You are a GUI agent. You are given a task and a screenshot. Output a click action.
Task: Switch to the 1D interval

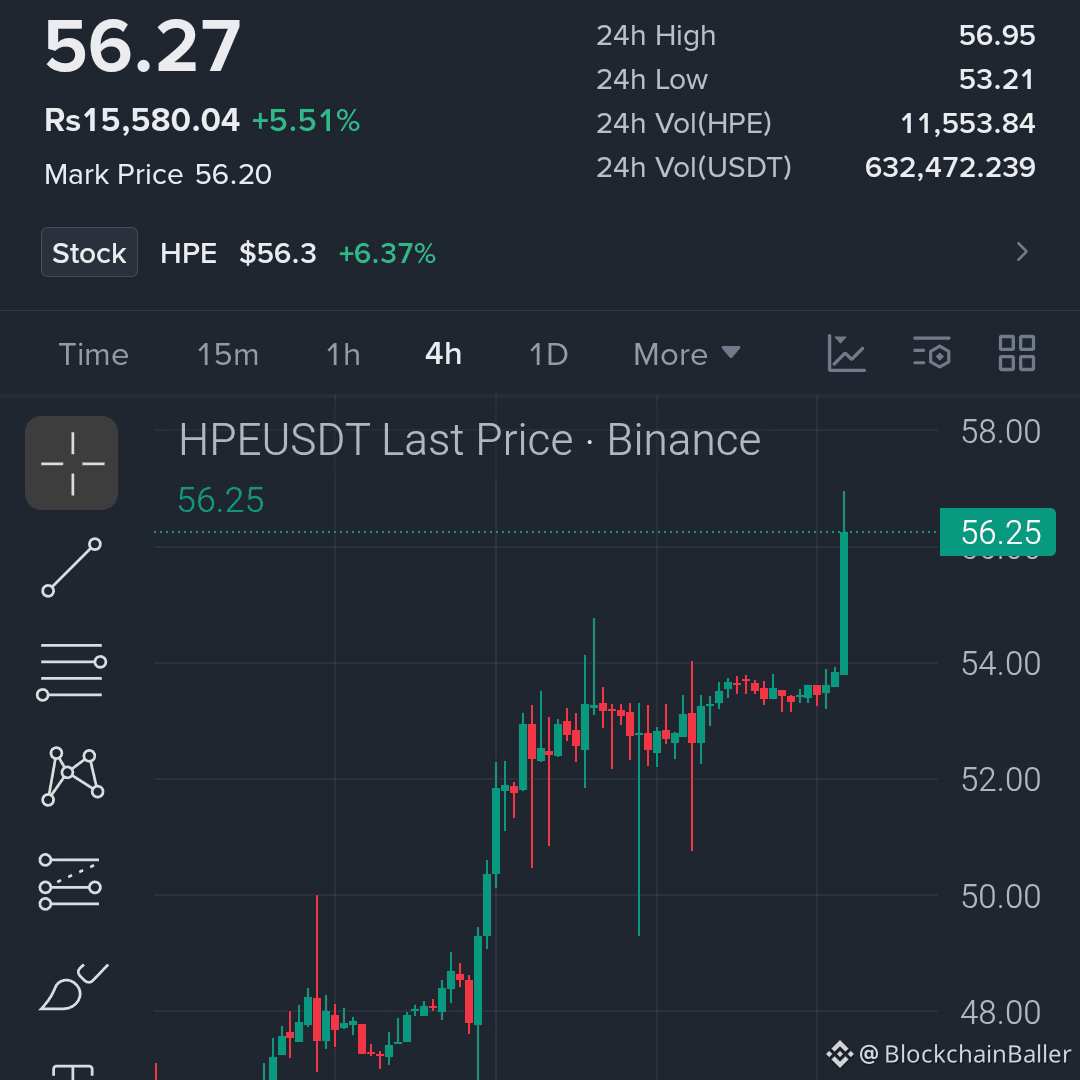(x=548, y=355)
